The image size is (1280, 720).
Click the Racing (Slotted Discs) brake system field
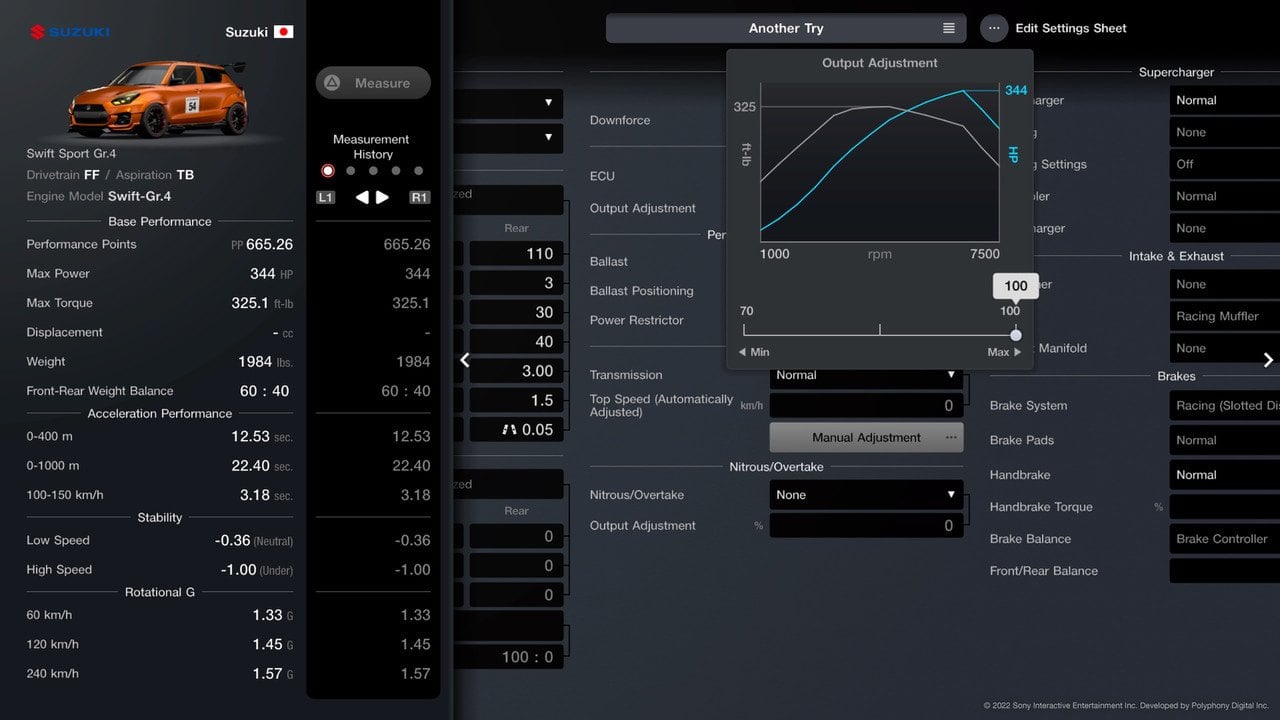[1225, 405]
